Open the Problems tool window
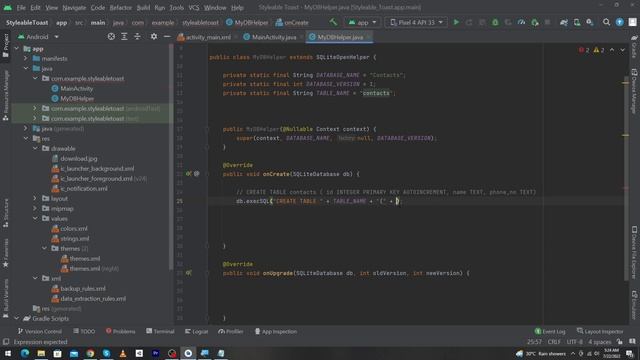The width and height of the screenshot is (640, 360). (120, 331)
